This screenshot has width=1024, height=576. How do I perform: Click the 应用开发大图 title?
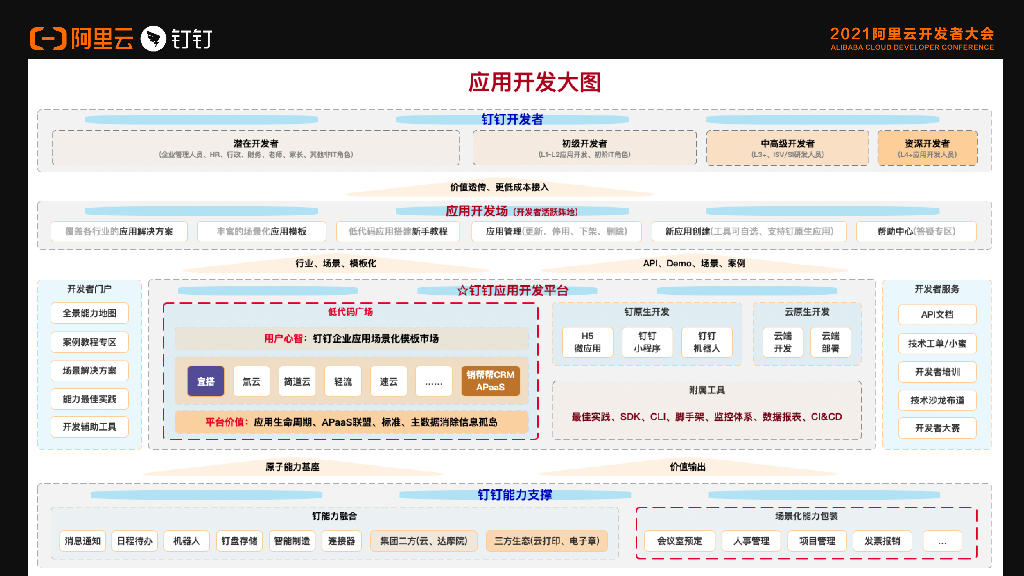point(534,82)
